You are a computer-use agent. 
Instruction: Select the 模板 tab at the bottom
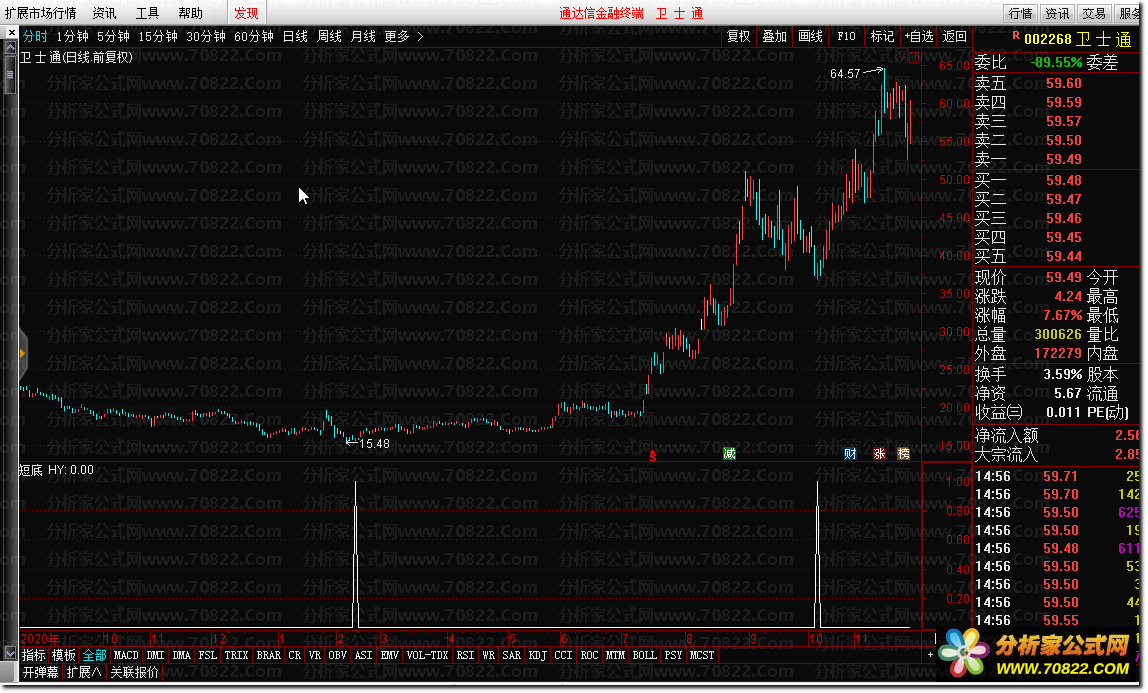point(64,655)
